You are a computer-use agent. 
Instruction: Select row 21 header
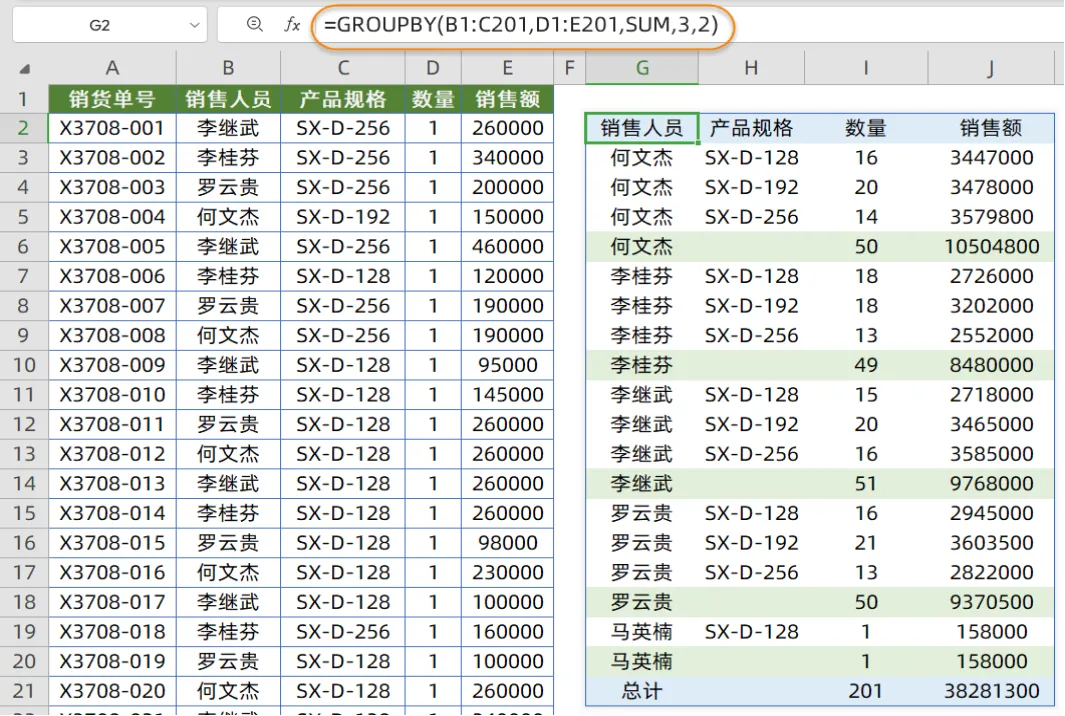[x=23, y=692]
